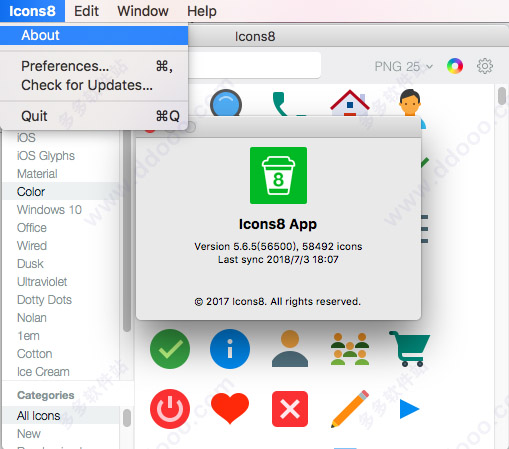Click the blue play triangle icon
The width and height of the screenshot is (509, 449).
(409, 409)
